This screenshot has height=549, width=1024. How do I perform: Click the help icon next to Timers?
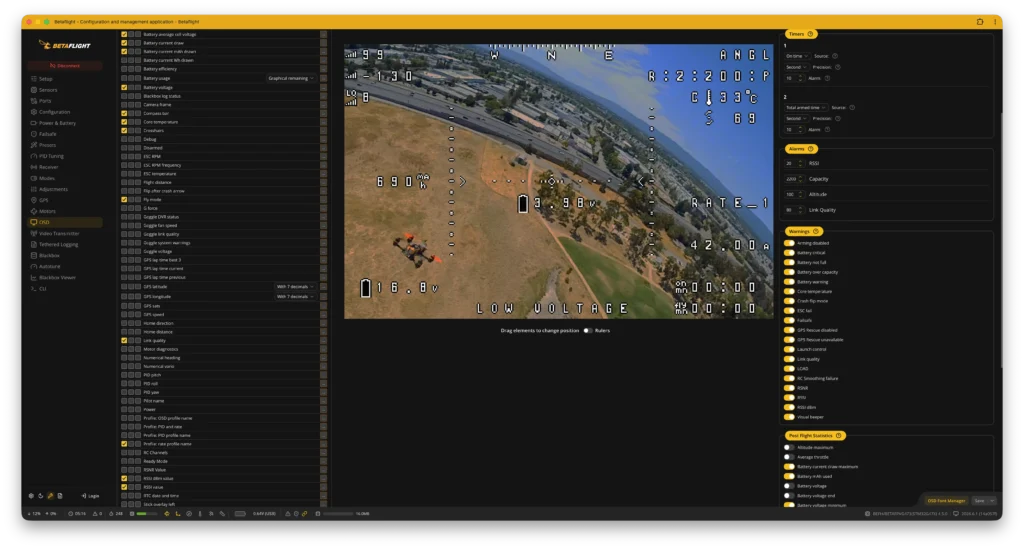[x=810, y=34]
